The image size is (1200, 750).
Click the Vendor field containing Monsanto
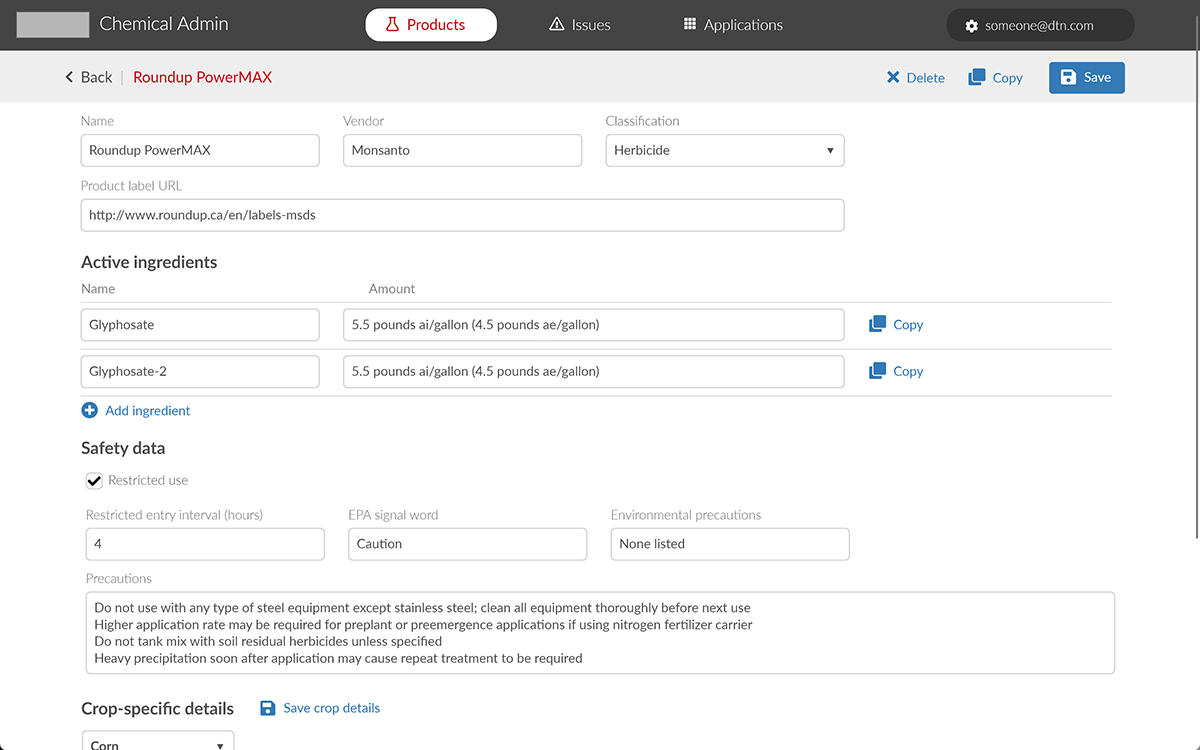click(462, 151)
